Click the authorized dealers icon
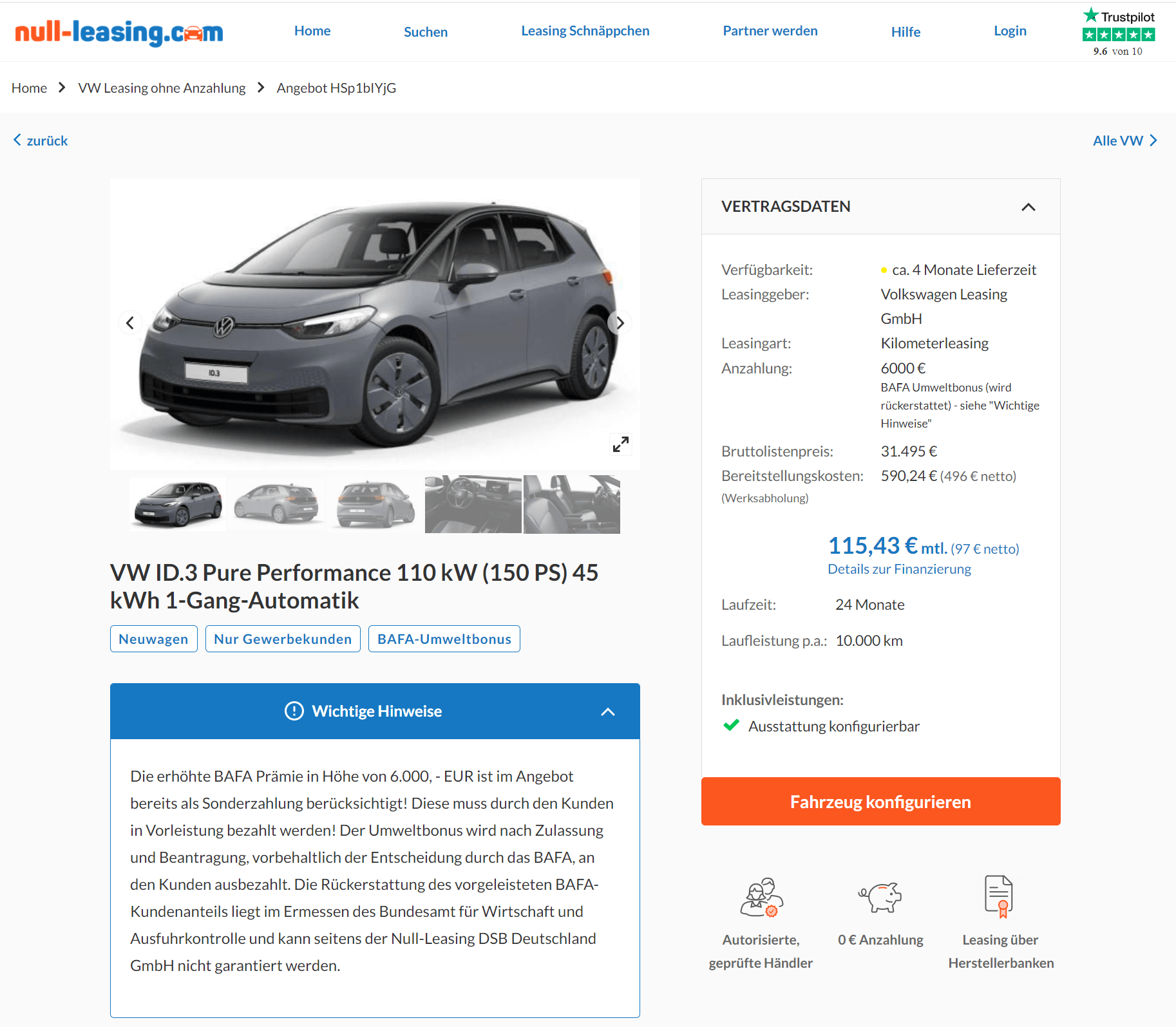Image resolution: width=1176 pixels, height=1027 pixels. 761,897
